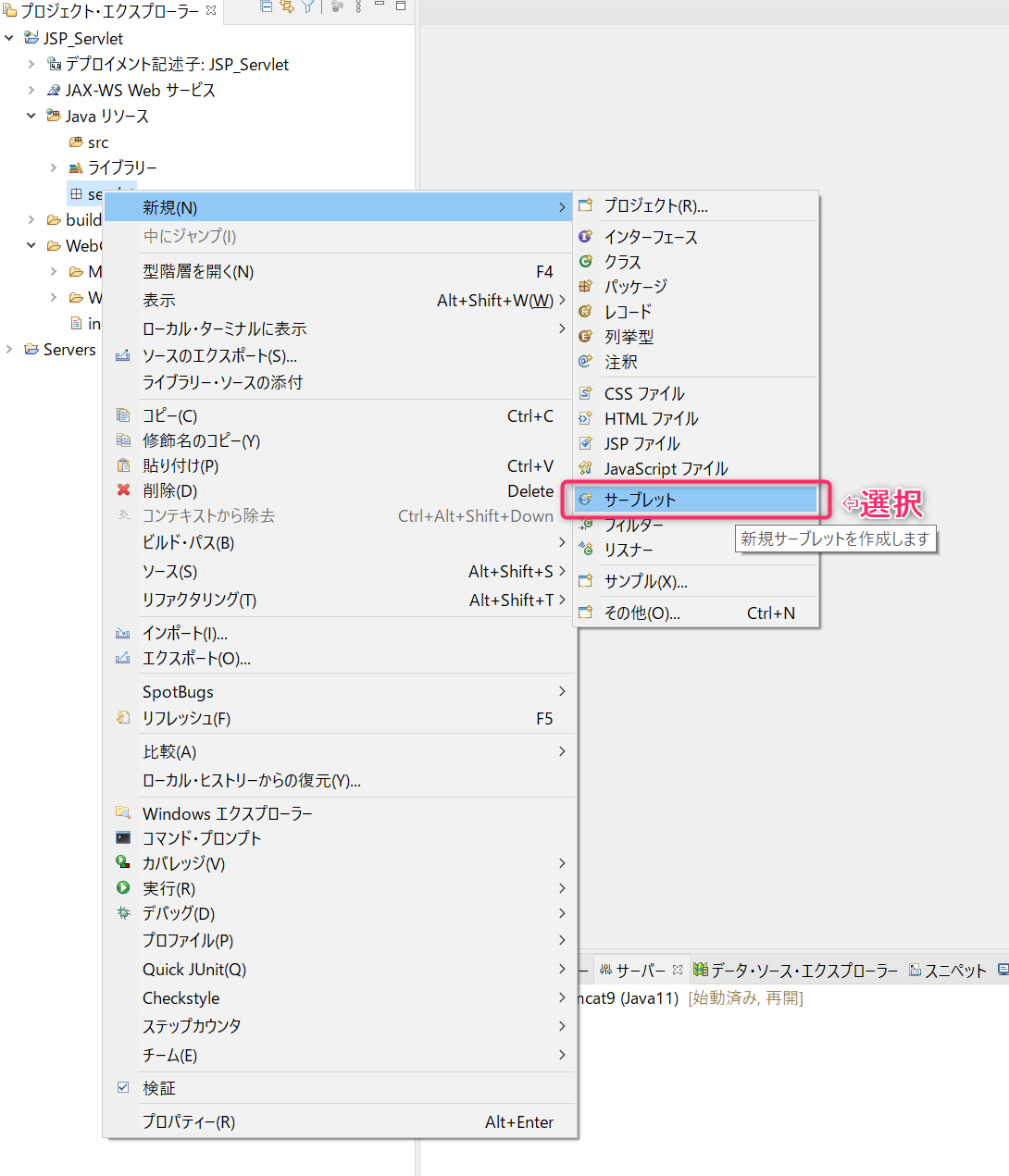Click the JSP ファイル icon

[x=585, y=443]
